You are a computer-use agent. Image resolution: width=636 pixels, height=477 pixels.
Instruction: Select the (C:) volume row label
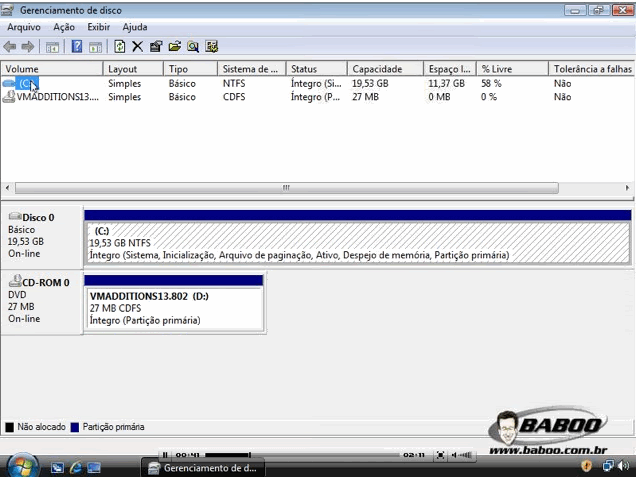coord(27,84)
